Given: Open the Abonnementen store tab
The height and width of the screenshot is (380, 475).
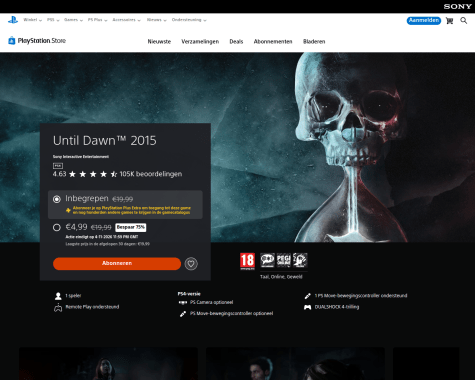Looking at the screenshot, I should [273, 42].
